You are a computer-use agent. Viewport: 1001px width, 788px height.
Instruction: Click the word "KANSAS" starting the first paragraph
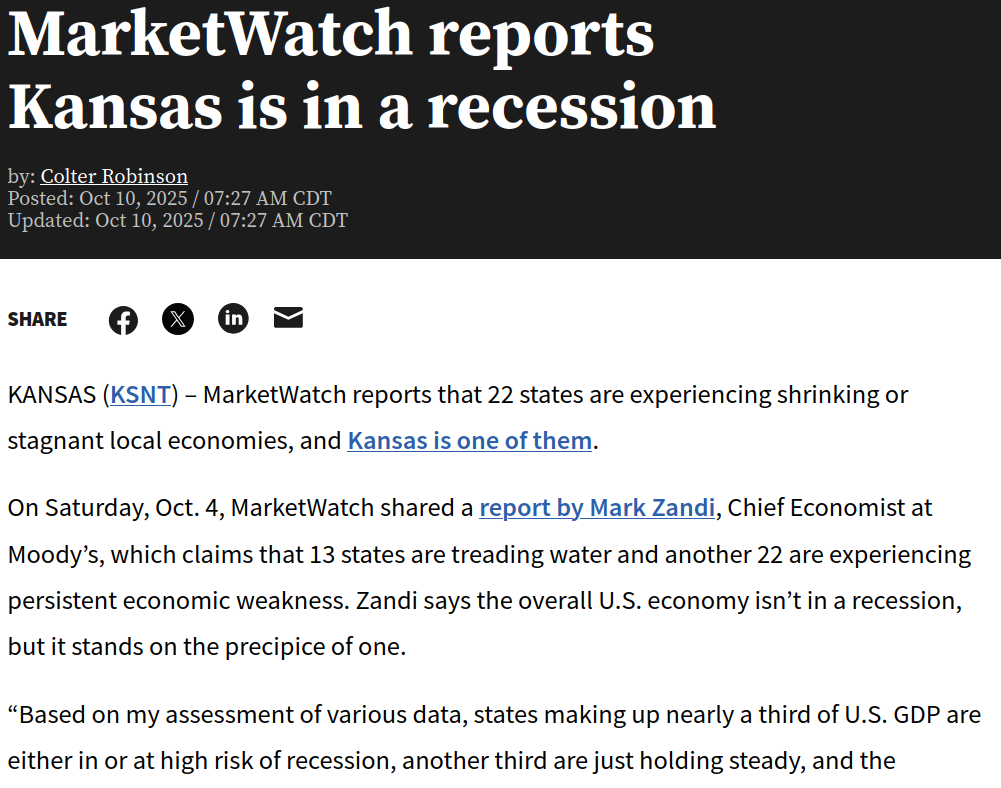pyautogui.click(x=52, y=394)
